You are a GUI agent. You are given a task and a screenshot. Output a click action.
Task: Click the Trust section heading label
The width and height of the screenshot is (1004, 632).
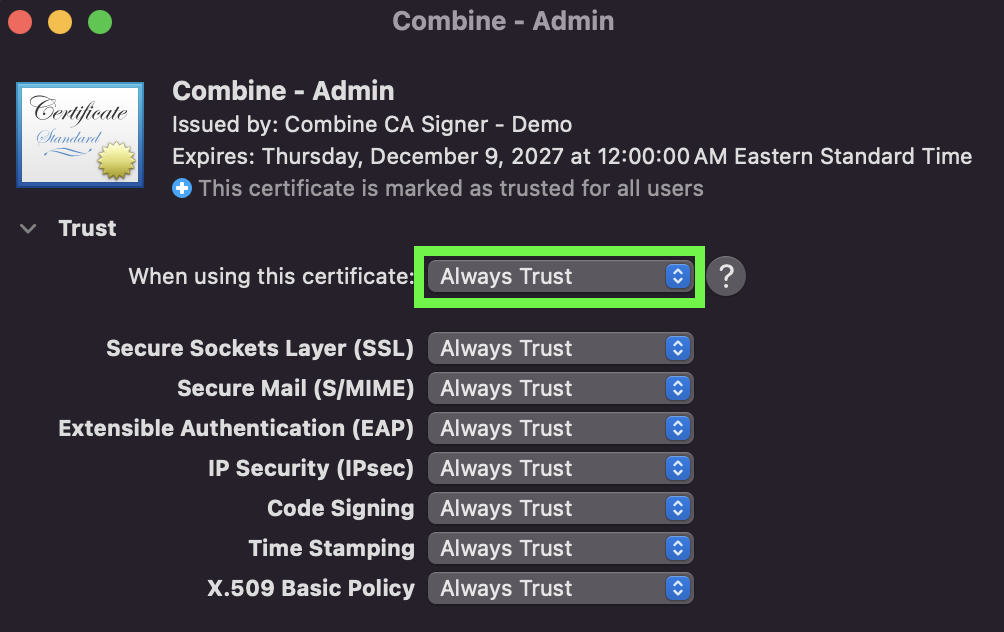pyautogui.click(x=87, y=229)
